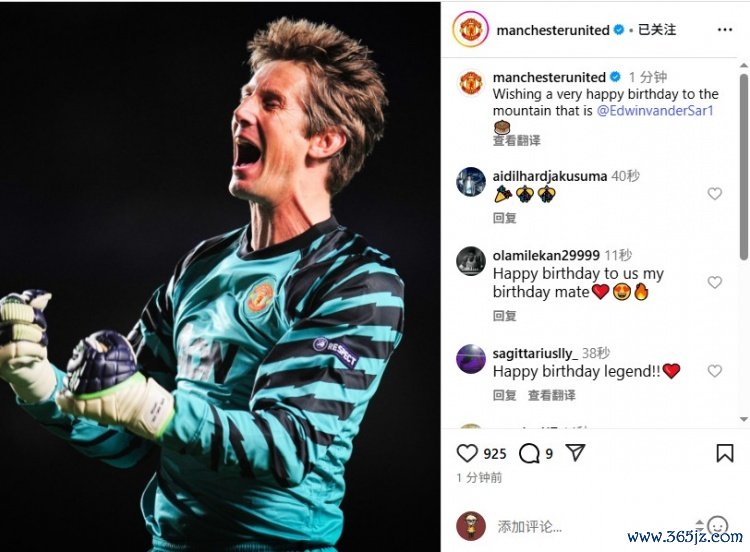Click the comments scrollbar down arrow

point(744,420)
